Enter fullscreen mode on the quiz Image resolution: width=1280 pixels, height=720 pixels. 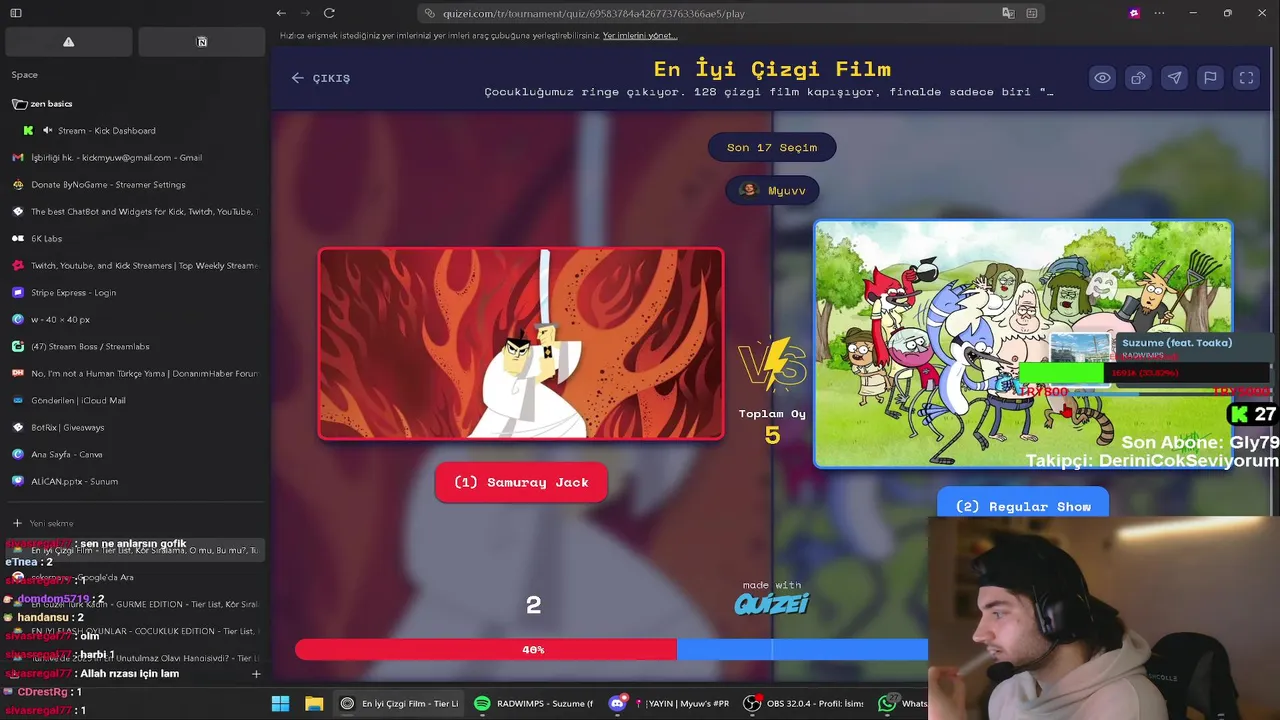coord(1246,78)
